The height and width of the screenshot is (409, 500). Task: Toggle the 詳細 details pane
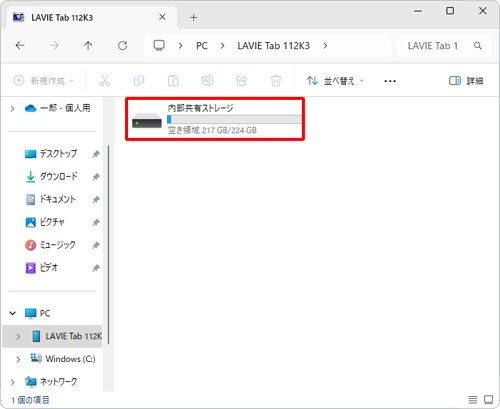tap(466, 81)
